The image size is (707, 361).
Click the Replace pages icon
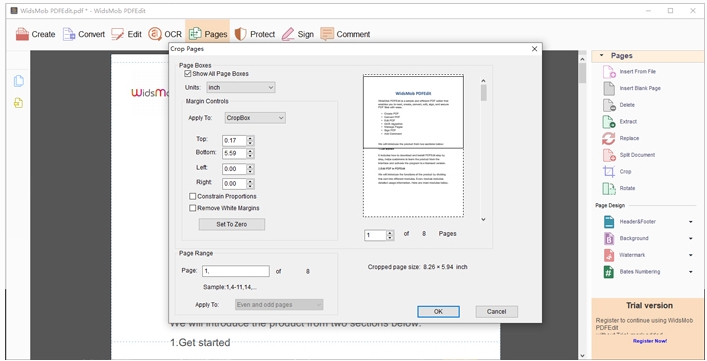(x=609, y=138)
